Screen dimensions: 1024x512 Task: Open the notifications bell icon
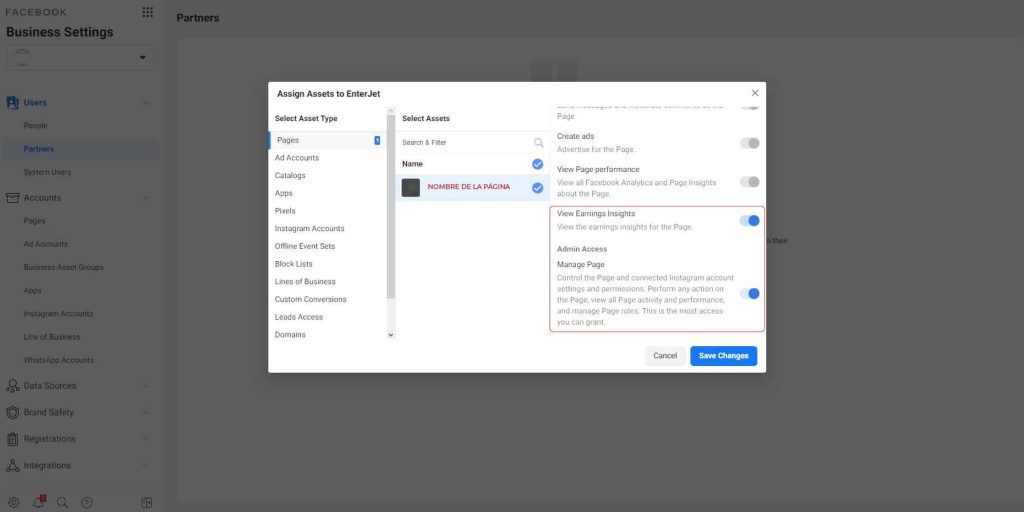(38, 502)
